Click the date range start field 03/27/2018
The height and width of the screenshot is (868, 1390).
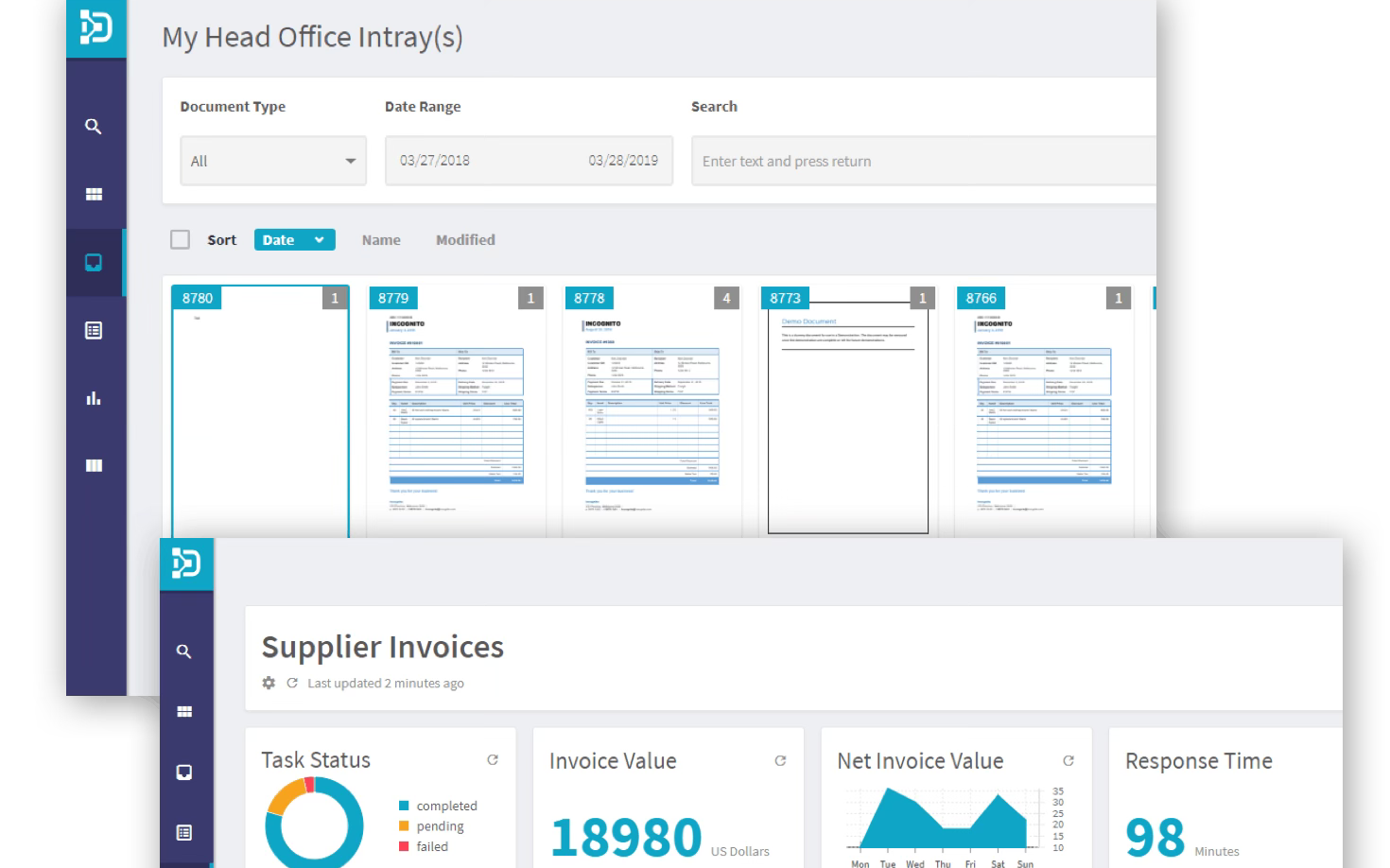pos(435,161)
